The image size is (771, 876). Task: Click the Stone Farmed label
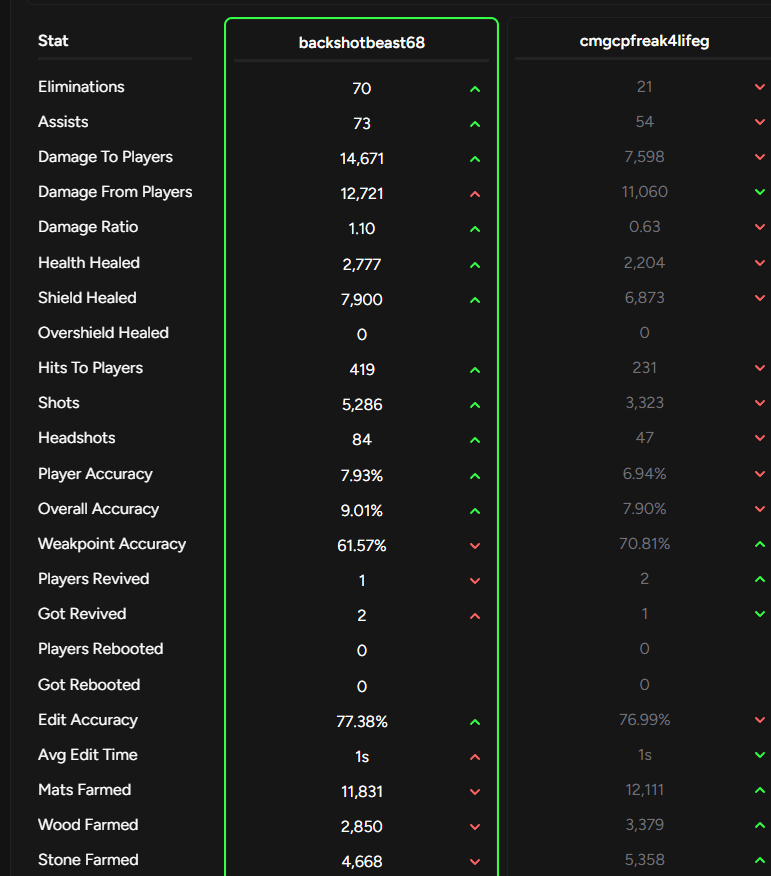88,860
